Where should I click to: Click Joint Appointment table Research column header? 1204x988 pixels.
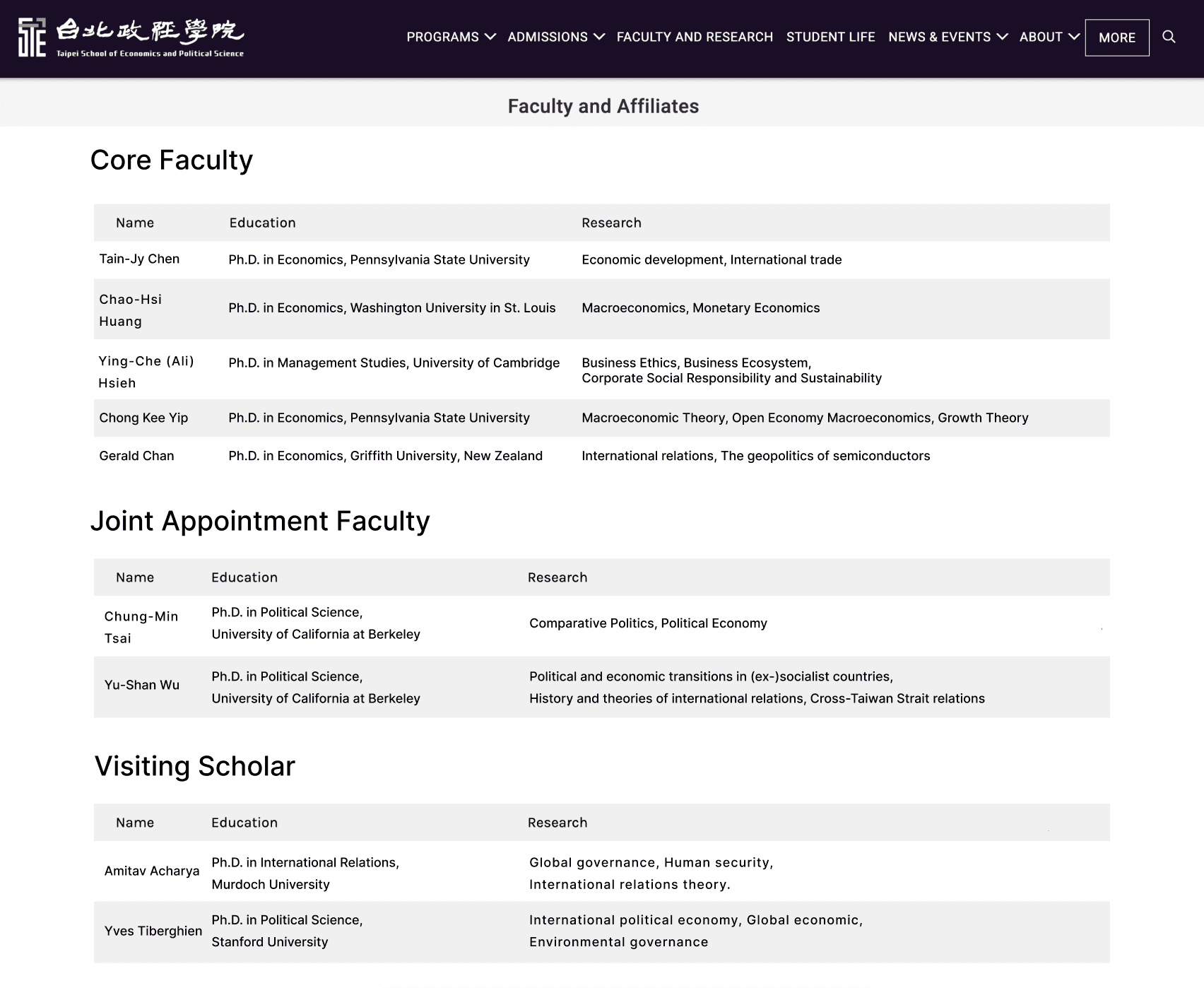557,577
